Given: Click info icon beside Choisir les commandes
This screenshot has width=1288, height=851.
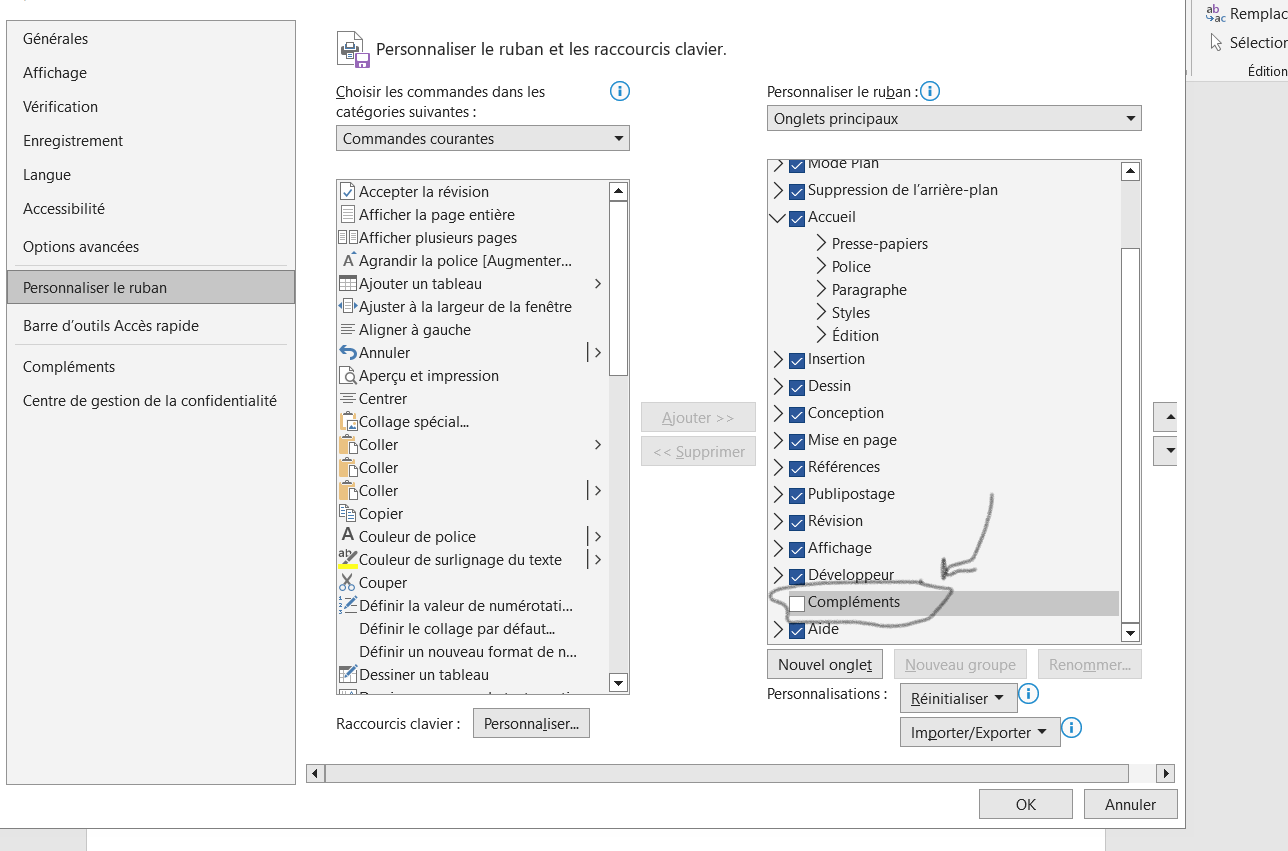Looking at the screenshot, I should tap(619, 92).
